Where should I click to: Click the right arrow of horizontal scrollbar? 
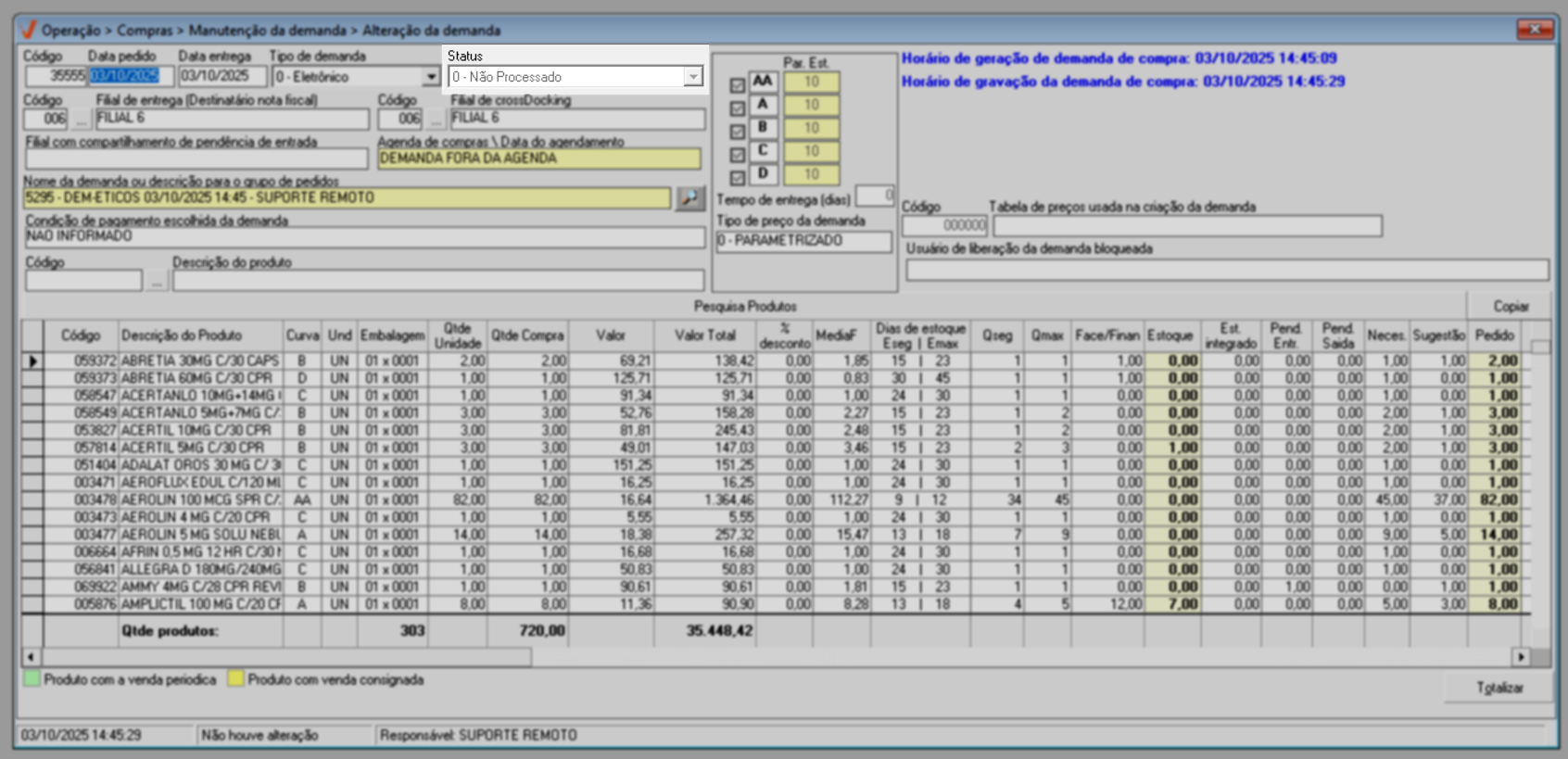1520,657
